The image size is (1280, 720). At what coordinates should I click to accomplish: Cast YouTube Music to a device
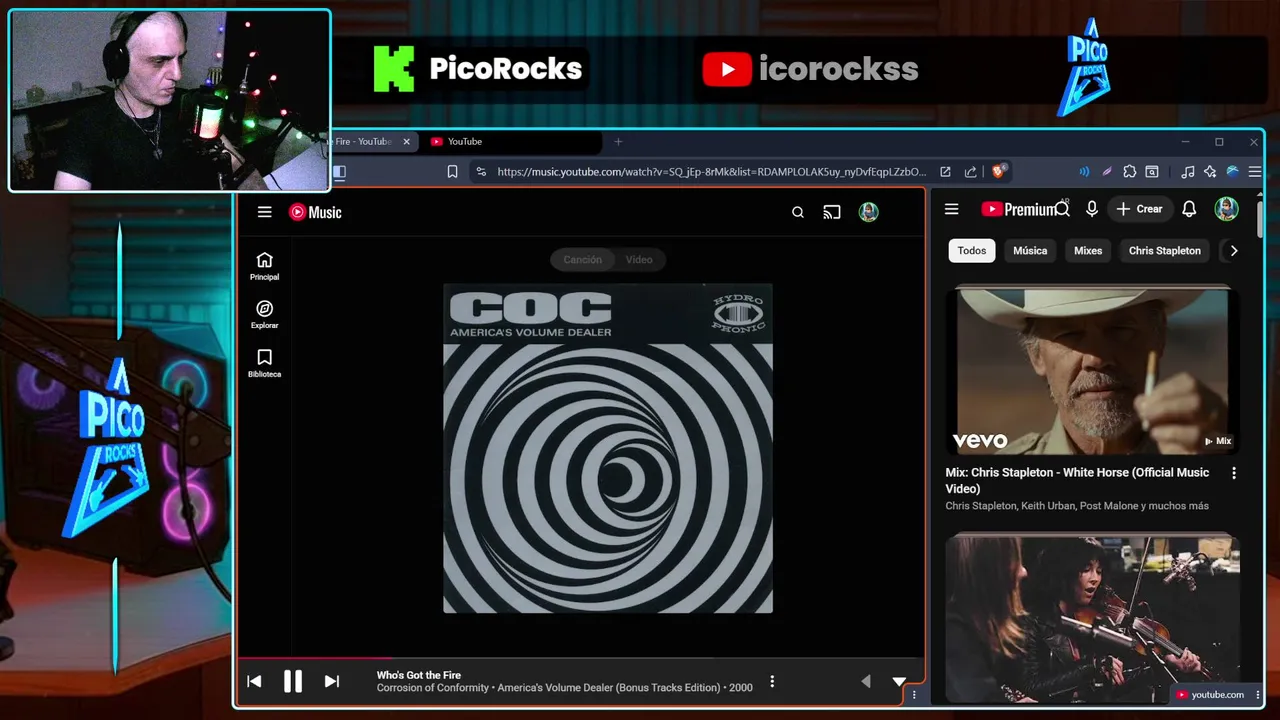click(x=832, y=212)
